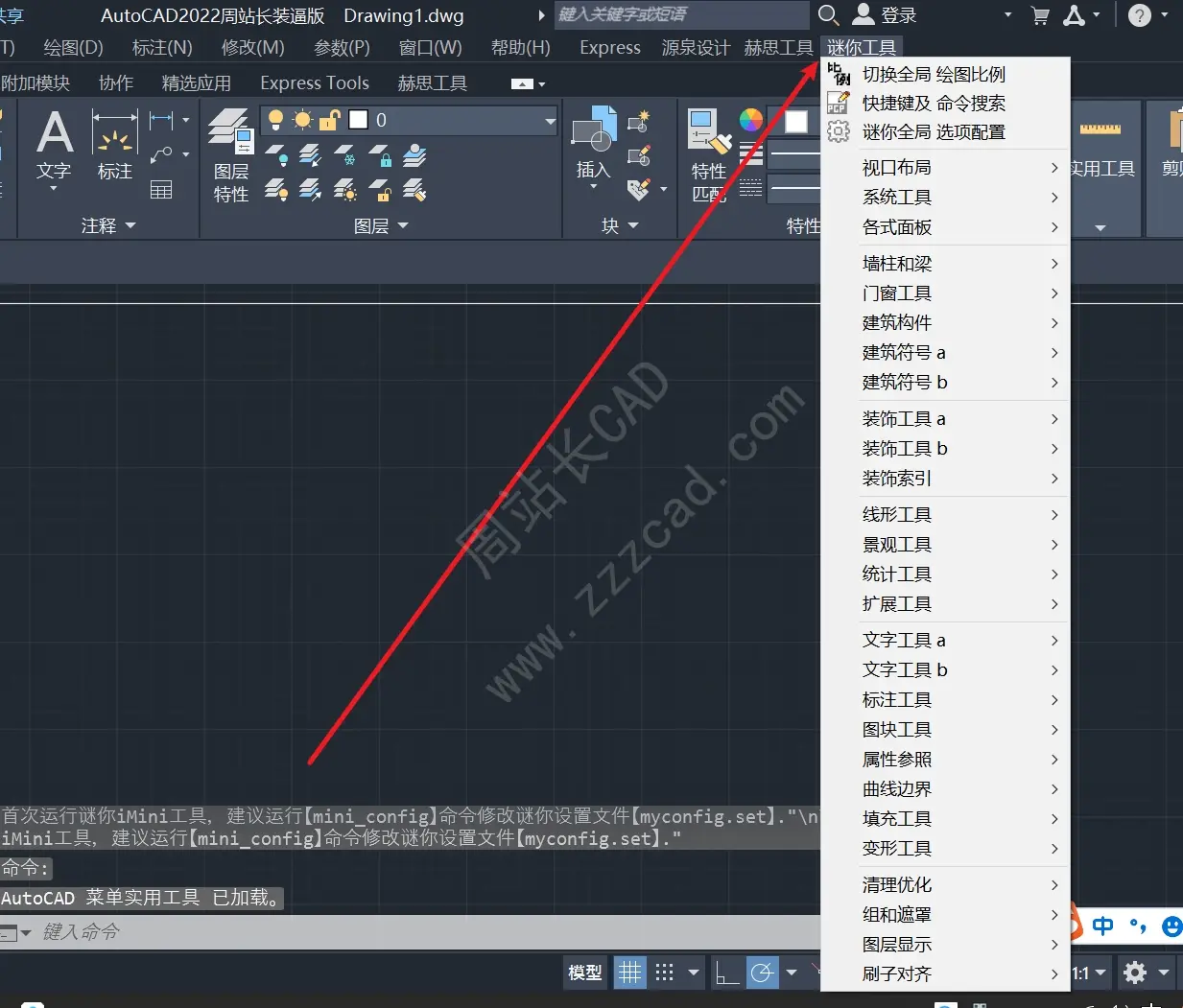Image resolution: width=1183 pixels, height=1008 pixels.
Task: Open the shopping cart icon
Action: pyautogui.click(x=1040, y=15)
